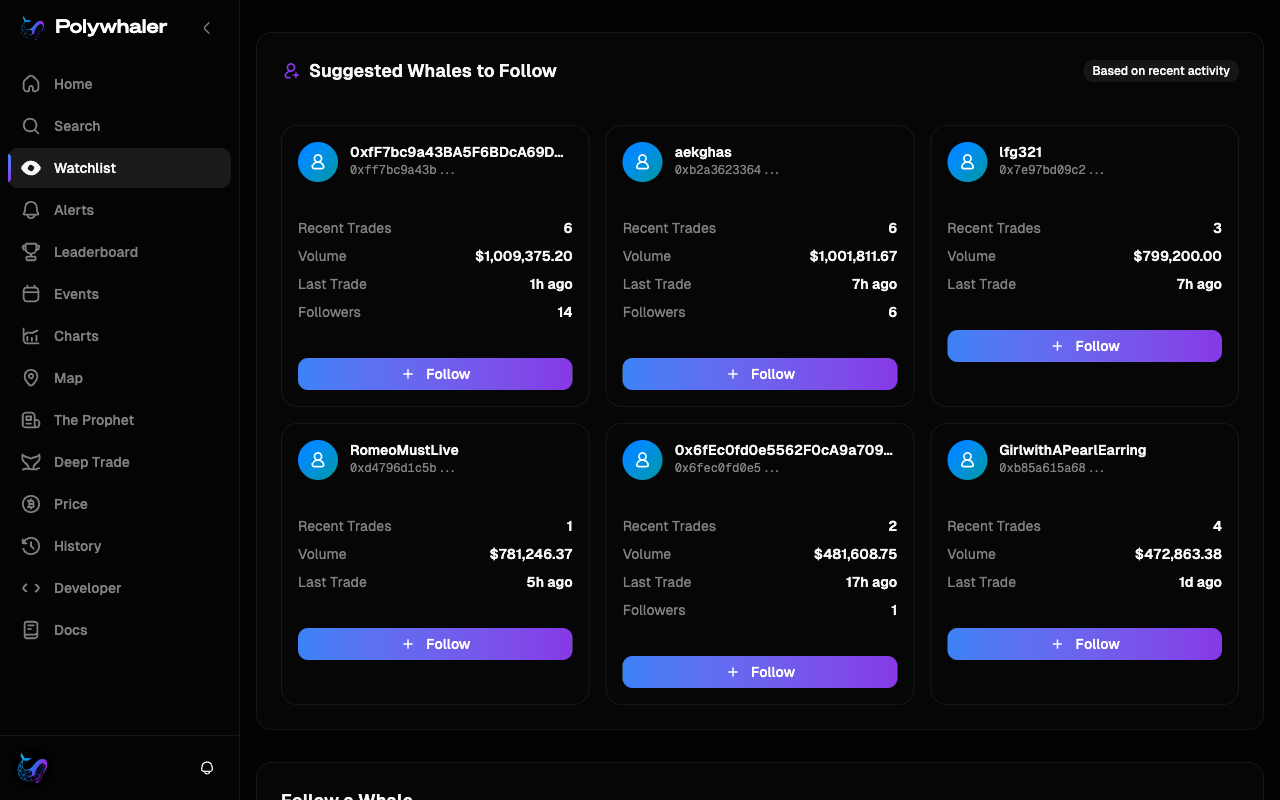Viewport: 1280px width, 800px height.
Task: Click aekghas profile avatar icon
Action: [x=643, y=162]
